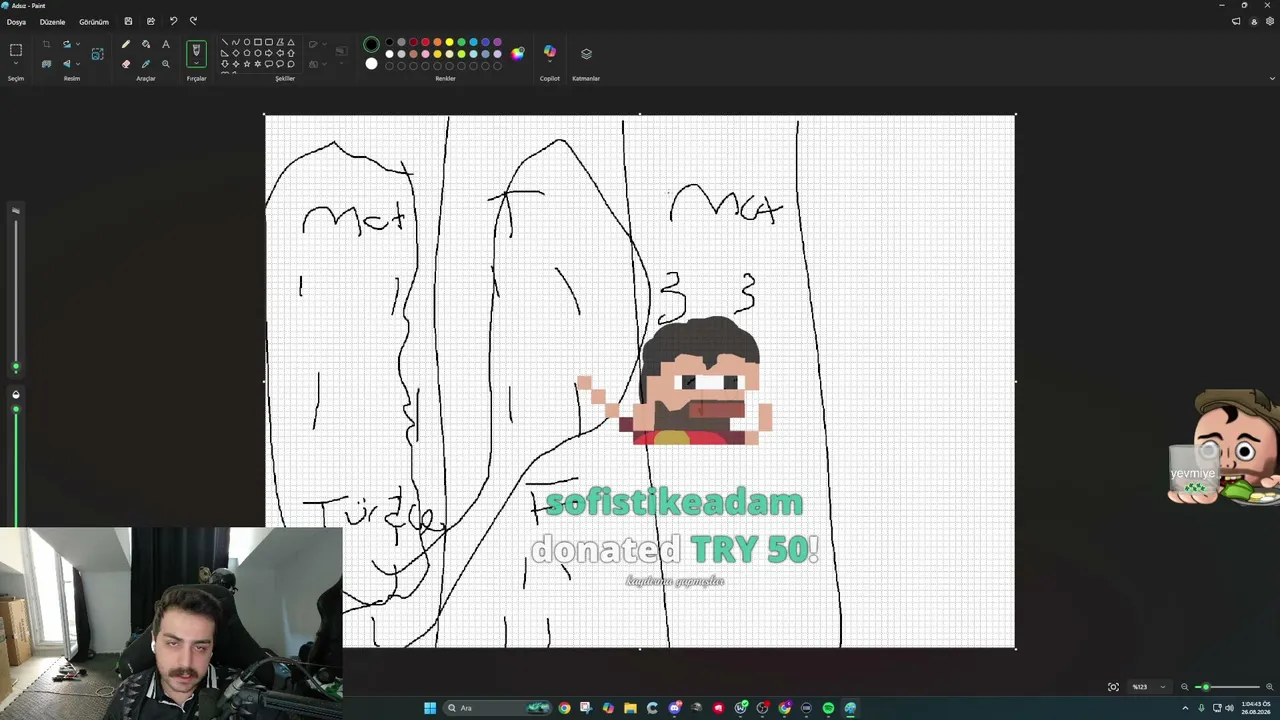Choose the orange color swatch
The height and width of the screenshot is (720, 1280).
pos(437,42)
